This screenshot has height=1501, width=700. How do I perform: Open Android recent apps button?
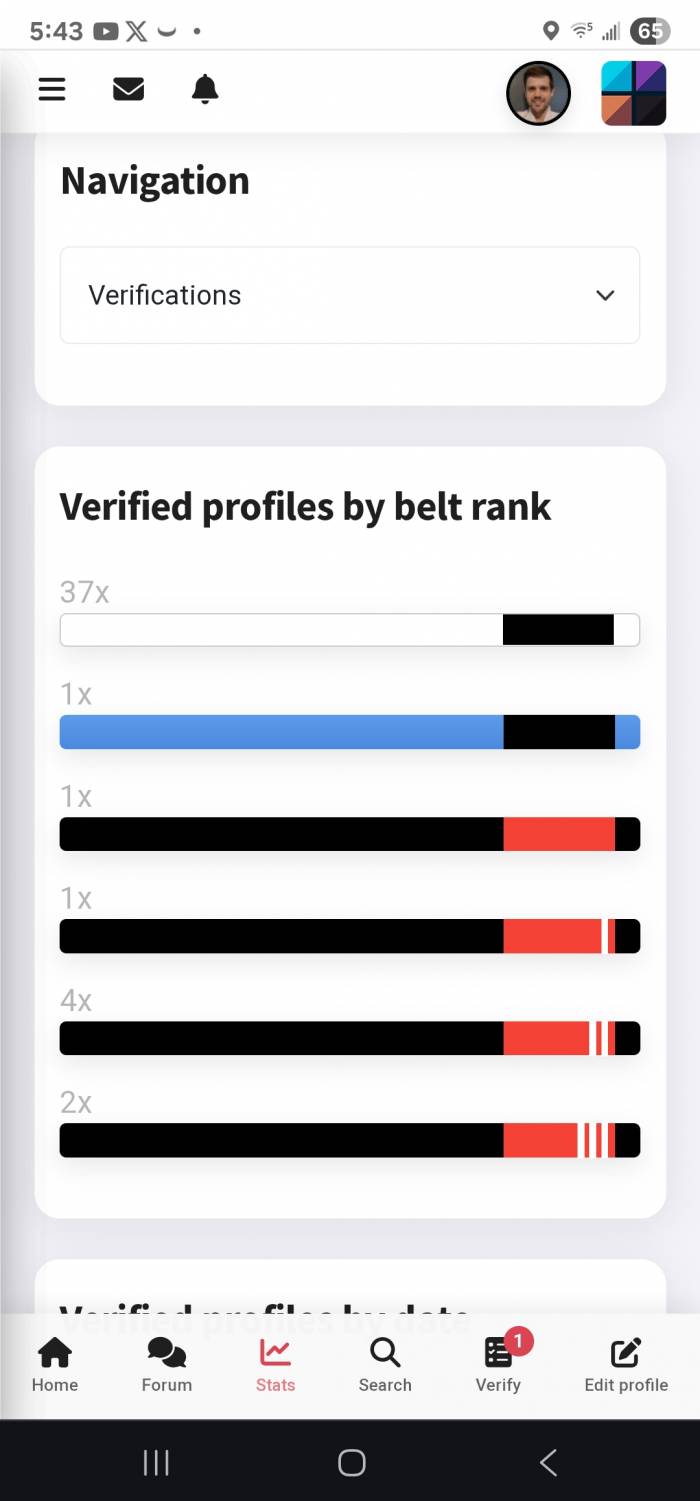click(x=155, y=1463)
